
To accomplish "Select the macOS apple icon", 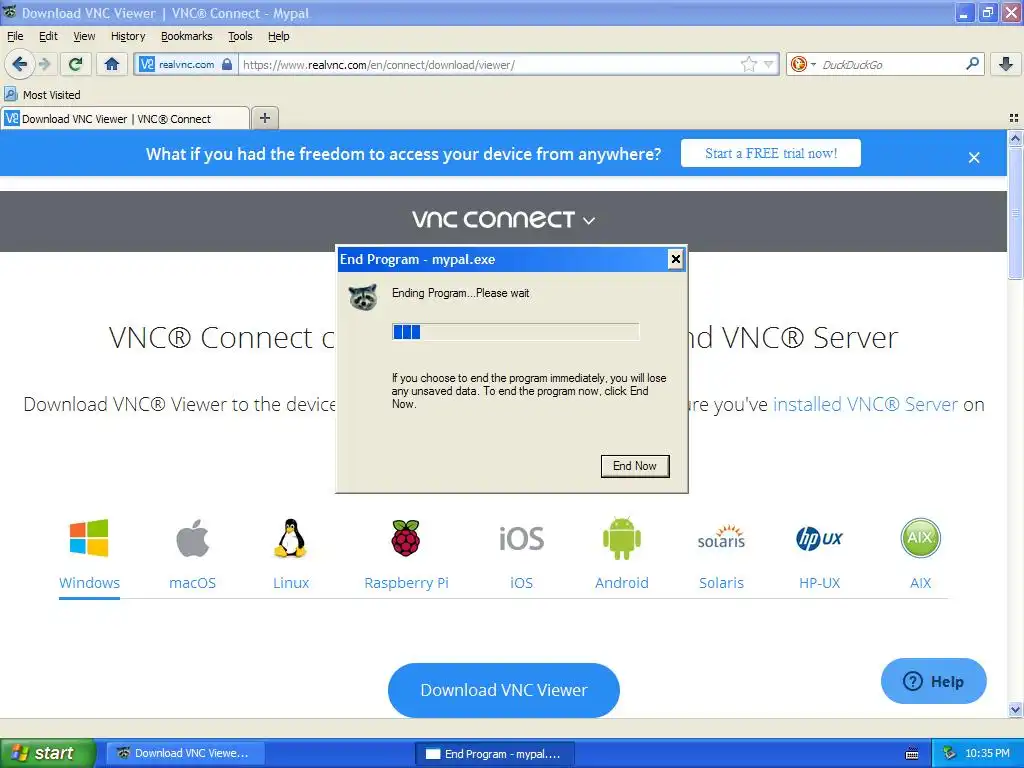I will pos(192,538).
